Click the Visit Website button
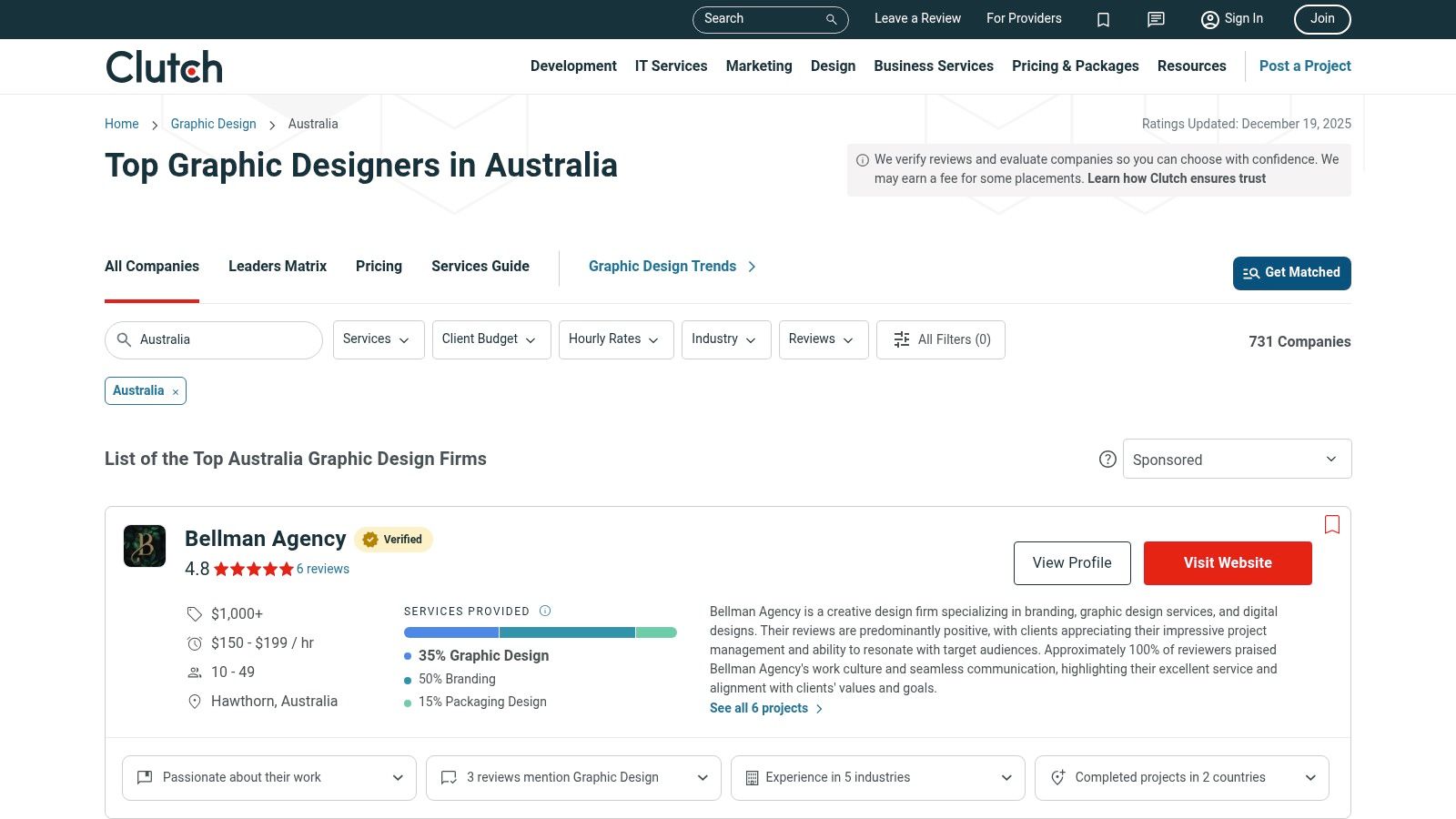1456x819 pixels. coord(1228,562)
